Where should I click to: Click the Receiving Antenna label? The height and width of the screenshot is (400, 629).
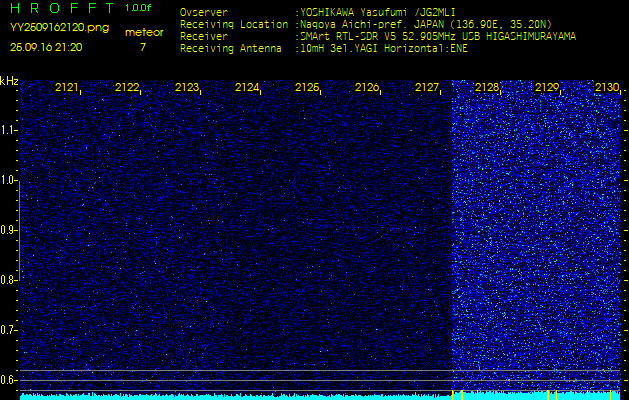click(231, 49)
